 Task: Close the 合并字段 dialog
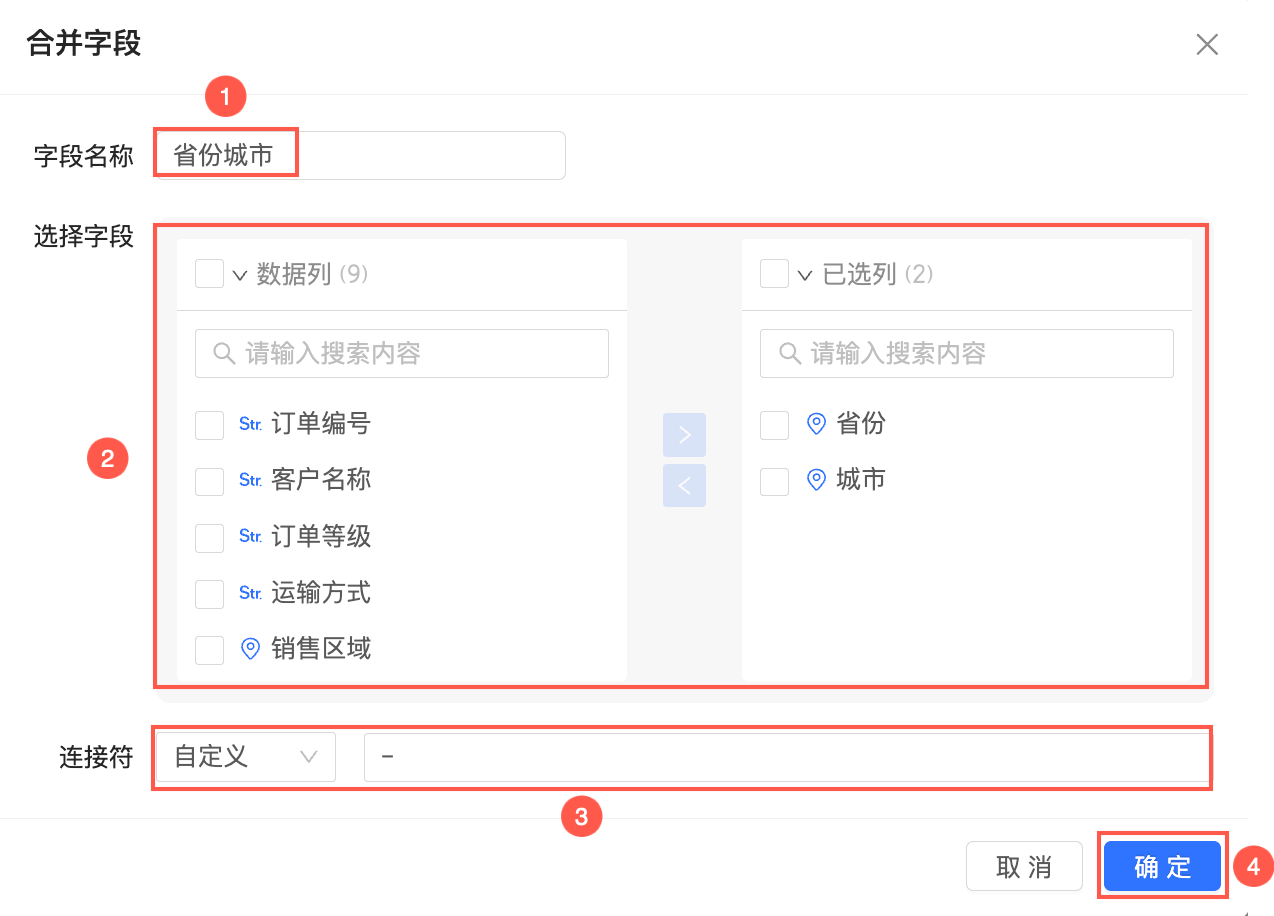point(1207,44)
